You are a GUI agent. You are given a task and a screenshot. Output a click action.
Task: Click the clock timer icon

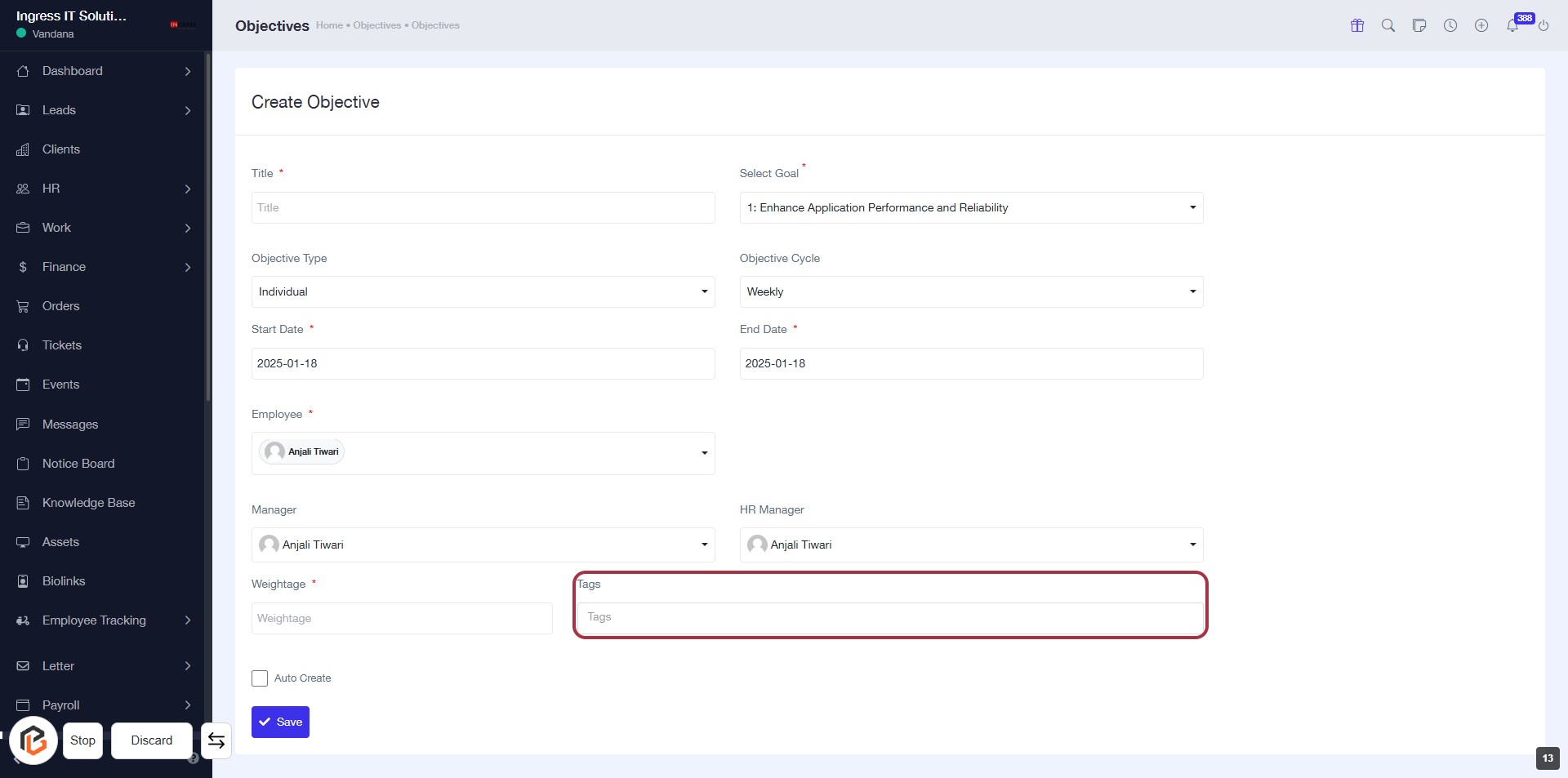click(1450, 25)
